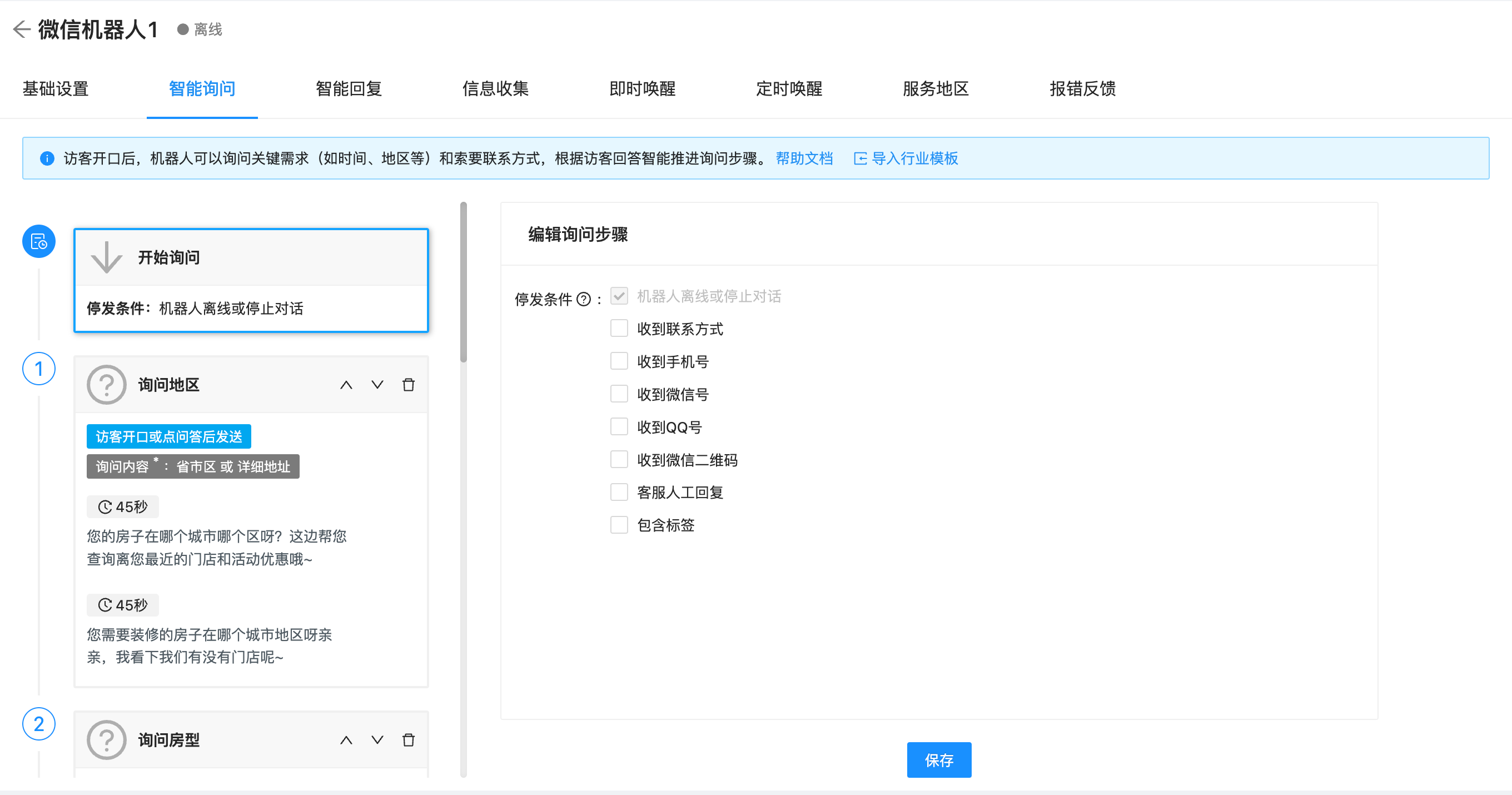Delete the 询问地区 step via its trash icon
The image size is (1512, 795).
pyautogui.click(x=409, y=385)
